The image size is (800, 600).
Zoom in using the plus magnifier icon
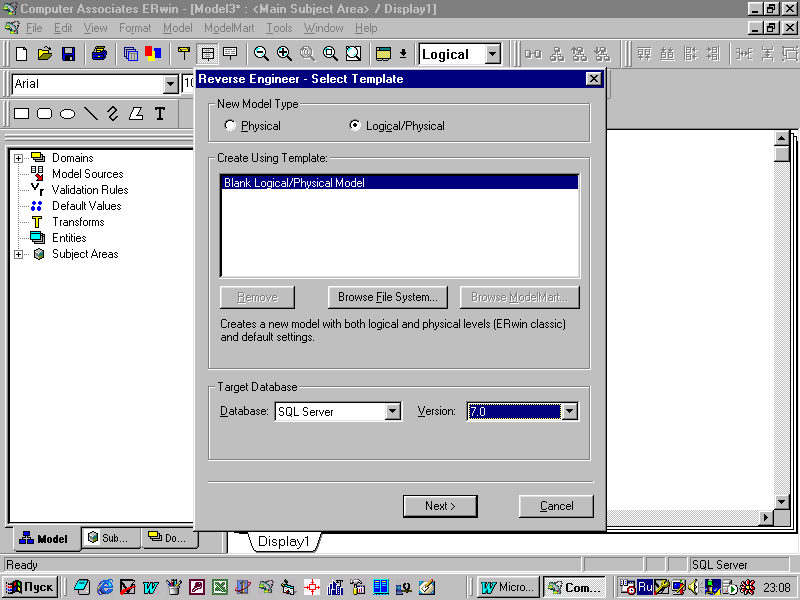point(284,54)
